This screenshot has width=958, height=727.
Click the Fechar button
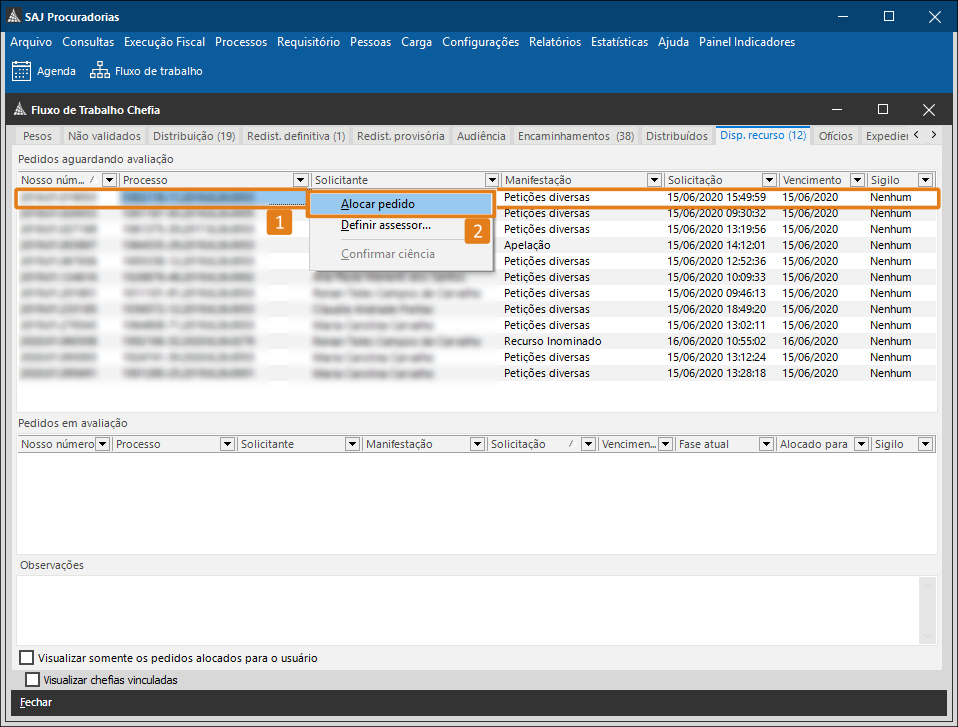click(x=36, y=702)
